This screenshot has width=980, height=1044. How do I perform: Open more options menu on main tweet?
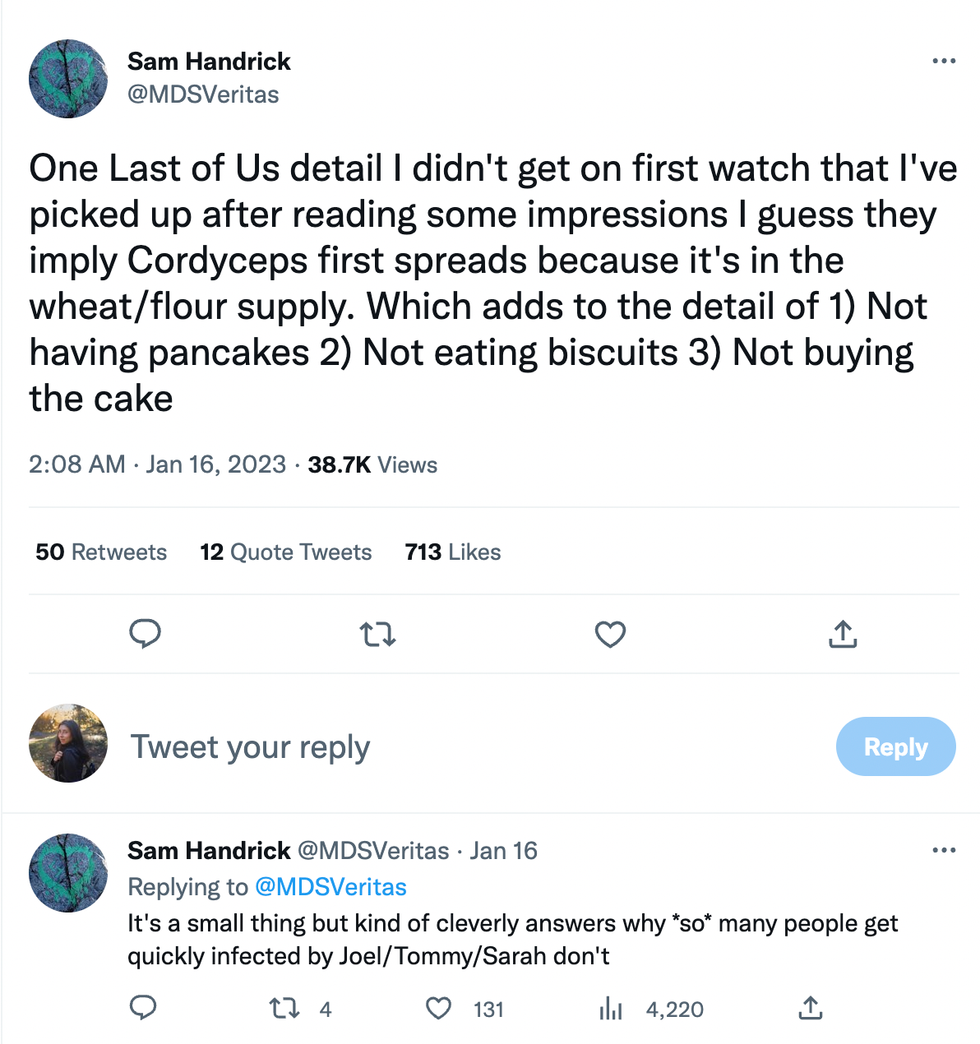943,62
